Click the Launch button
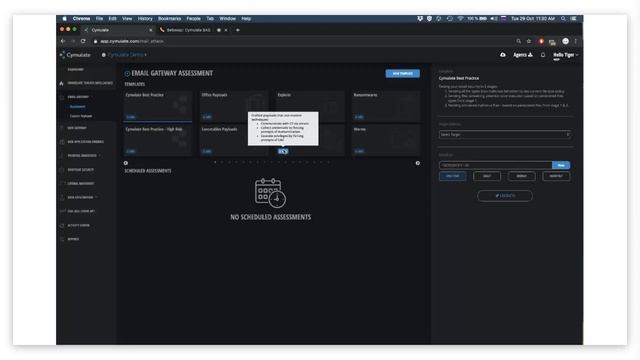The image size is (640, 360). click(505, 196)
